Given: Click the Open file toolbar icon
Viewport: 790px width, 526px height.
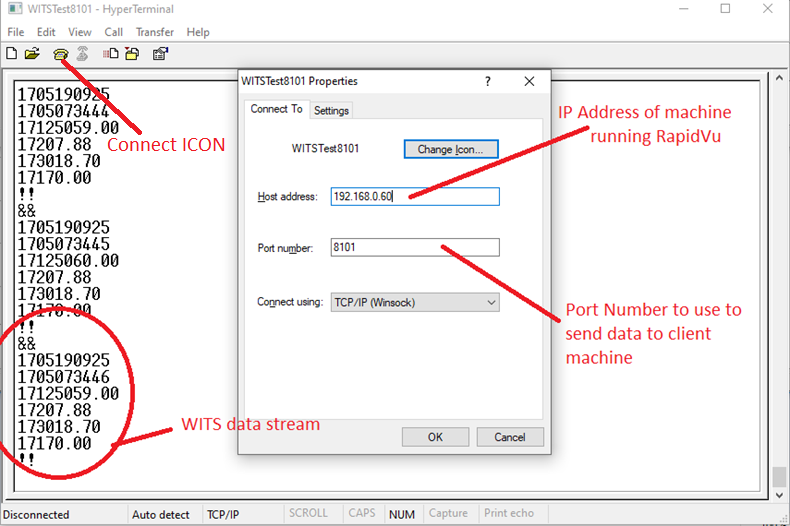Looking at the screenshot, I should (x=32, y=53).
